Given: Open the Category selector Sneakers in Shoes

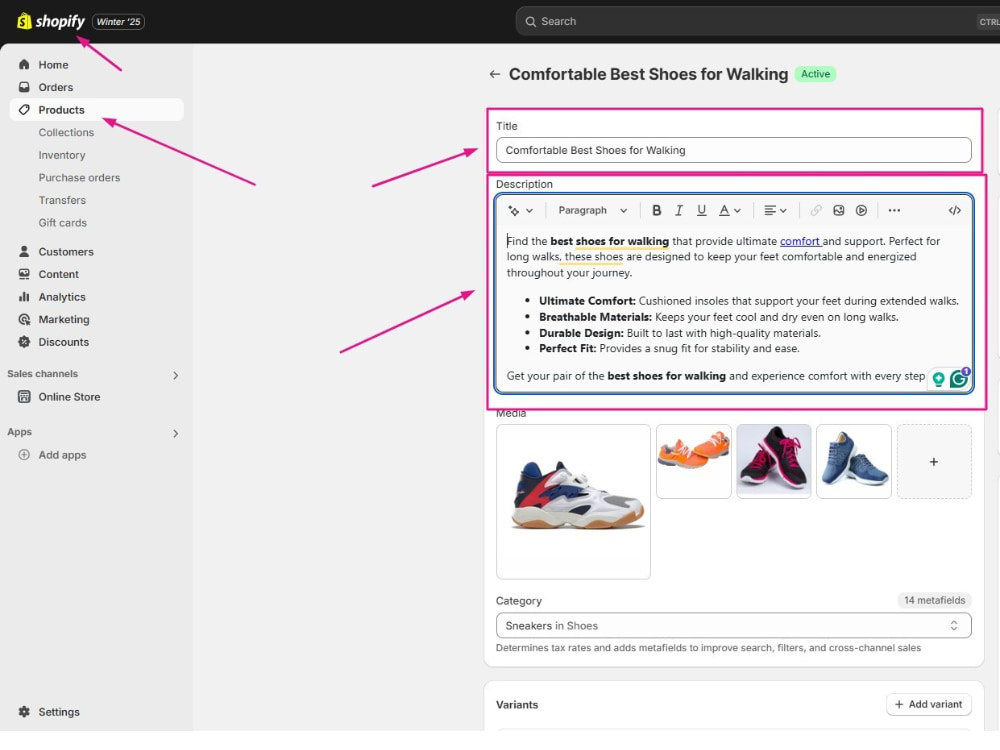Looking at the screenshot, I should pos(733,626).
